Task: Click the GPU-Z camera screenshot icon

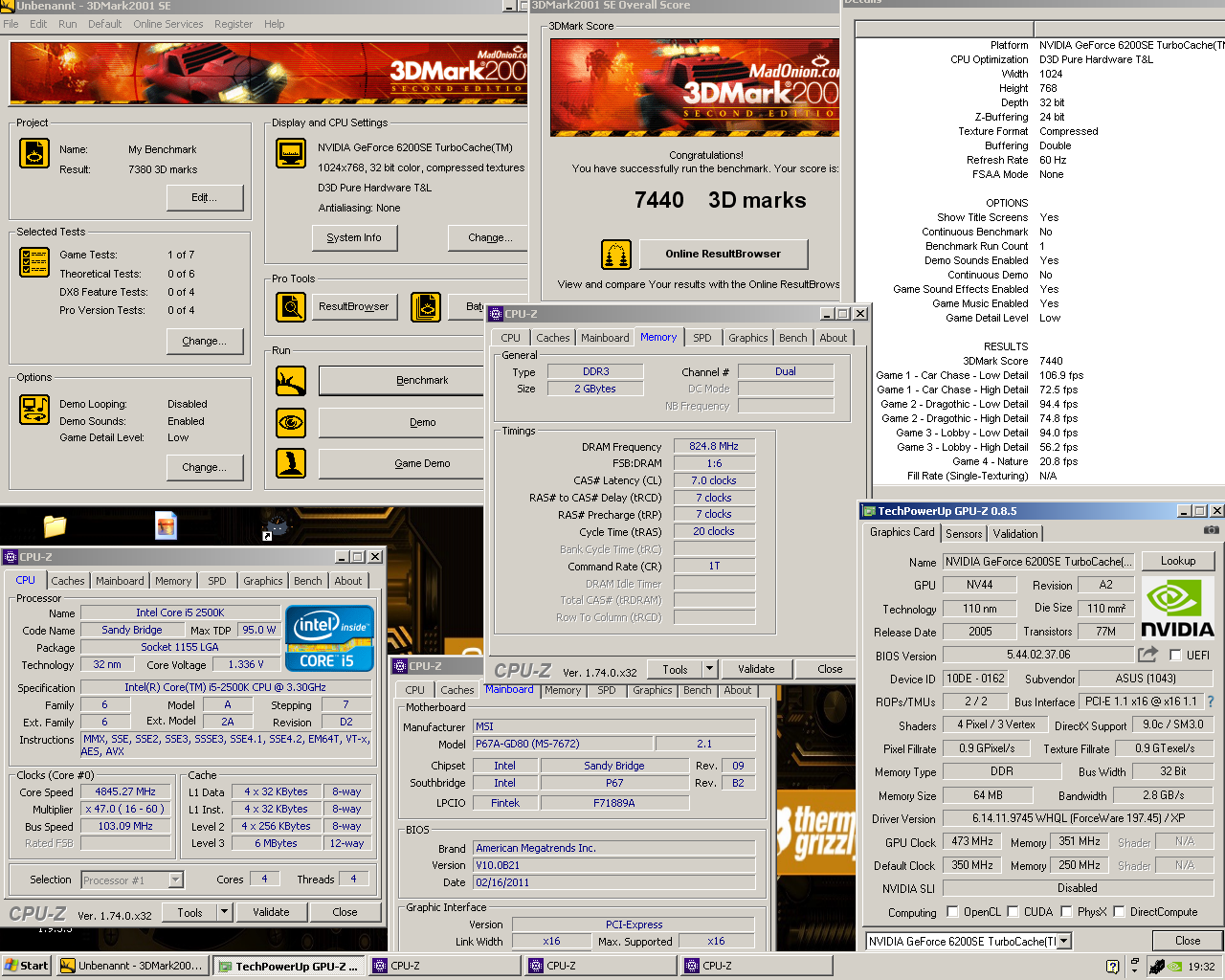Action: 1211,529
